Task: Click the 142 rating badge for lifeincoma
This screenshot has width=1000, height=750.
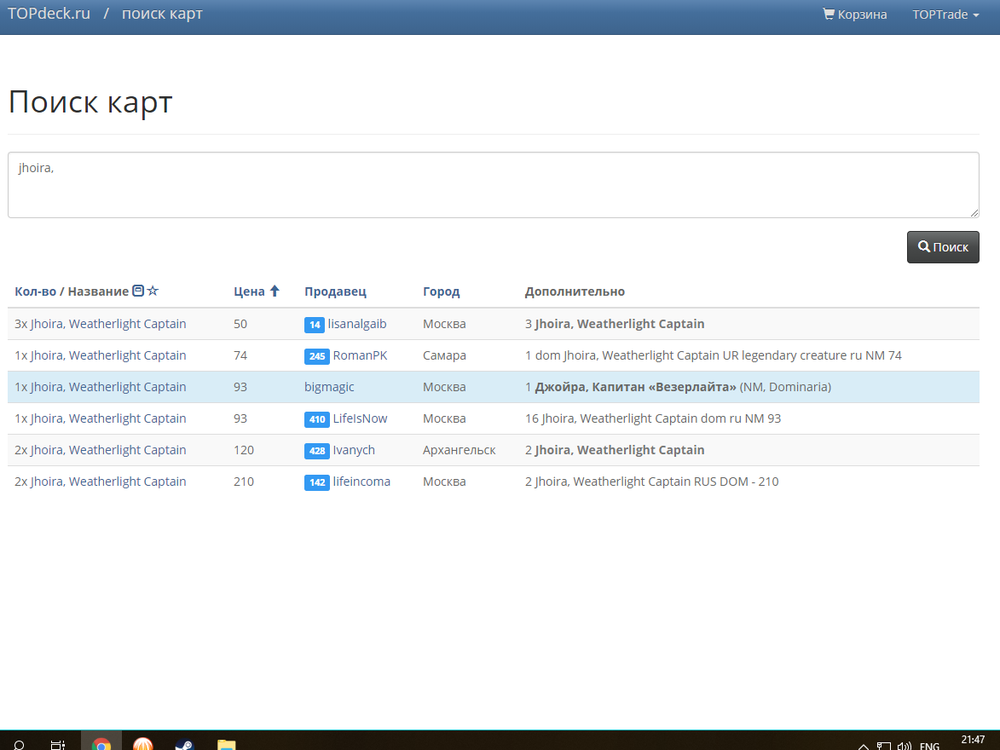Action: coord(317,482)
